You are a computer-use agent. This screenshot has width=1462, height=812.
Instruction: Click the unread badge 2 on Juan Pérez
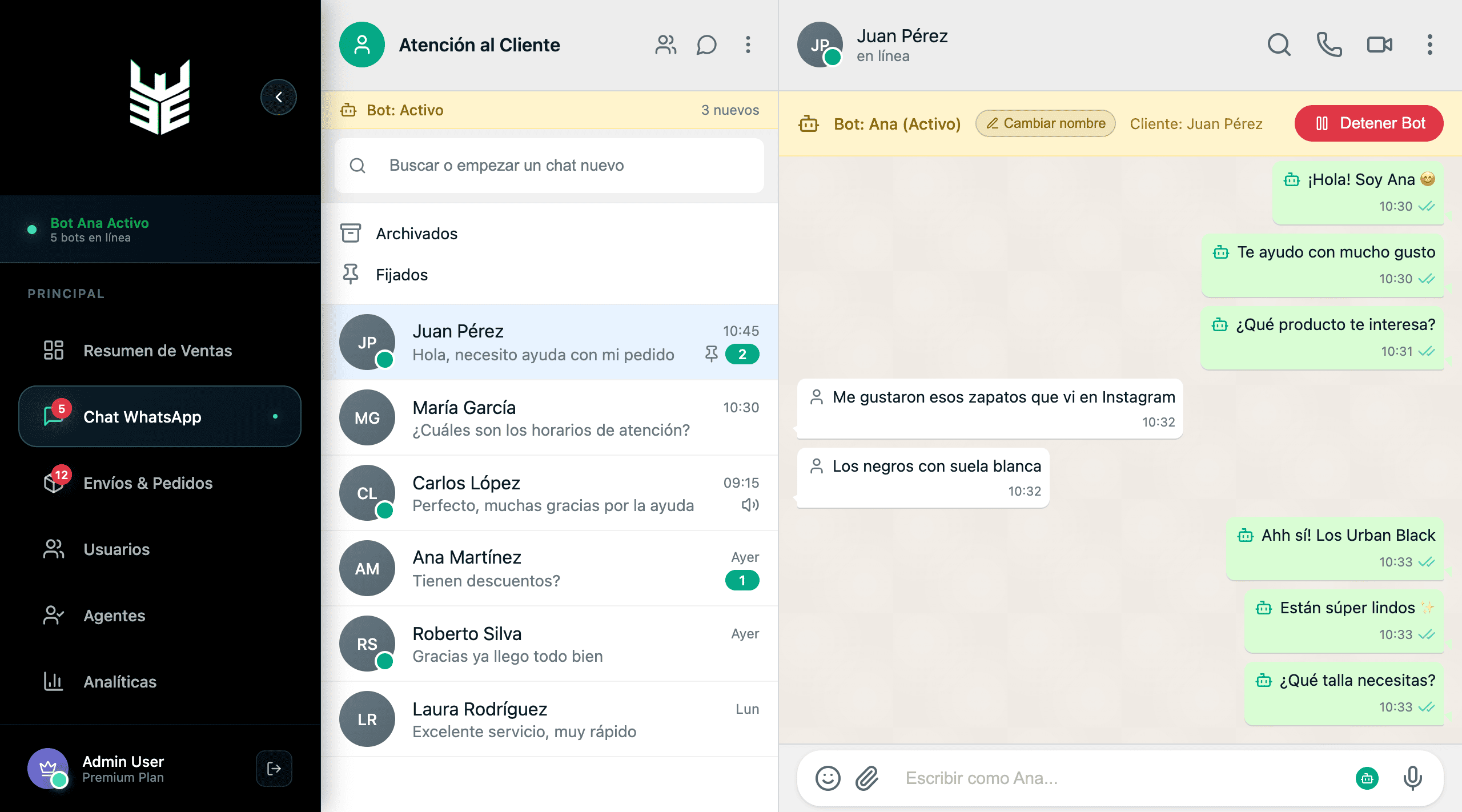(x=742, y=354)
